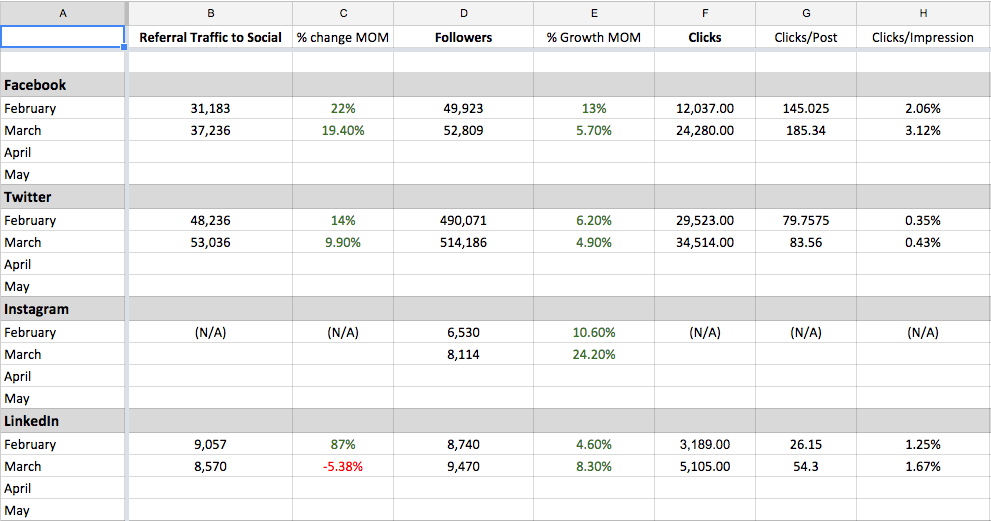Click the 3.12% clicks/impression cell
Image resolution: width=991 pixels, height=521 pixels.
(x=923, y=130)
